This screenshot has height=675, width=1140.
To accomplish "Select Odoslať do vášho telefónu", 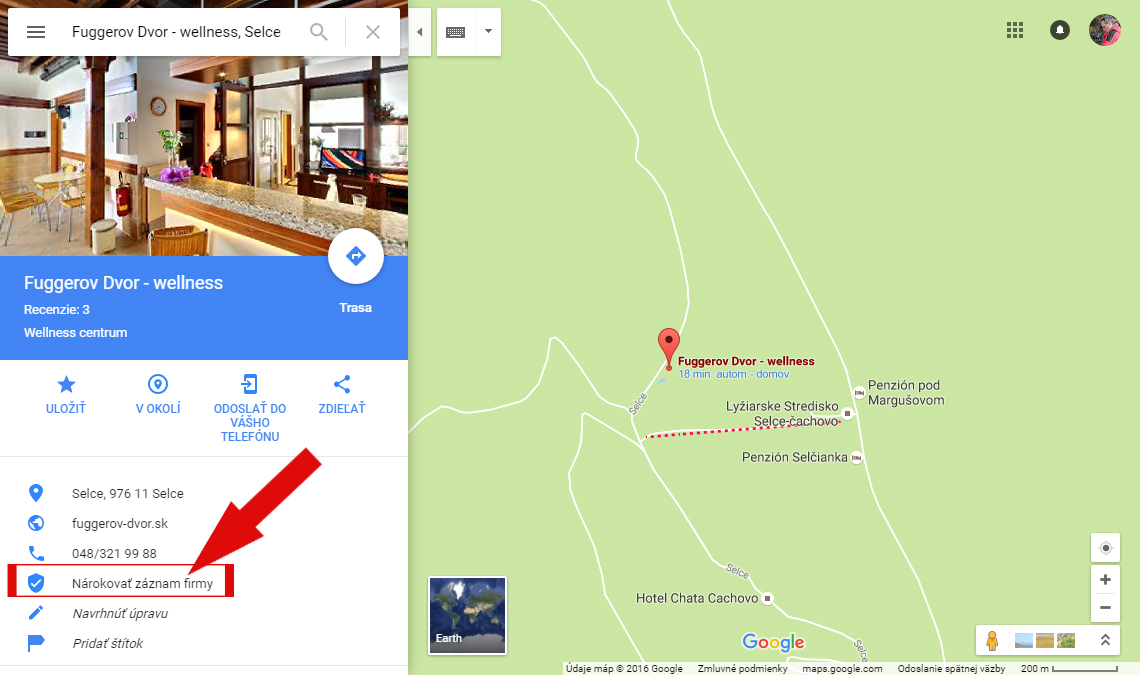I will pos(250,409).
